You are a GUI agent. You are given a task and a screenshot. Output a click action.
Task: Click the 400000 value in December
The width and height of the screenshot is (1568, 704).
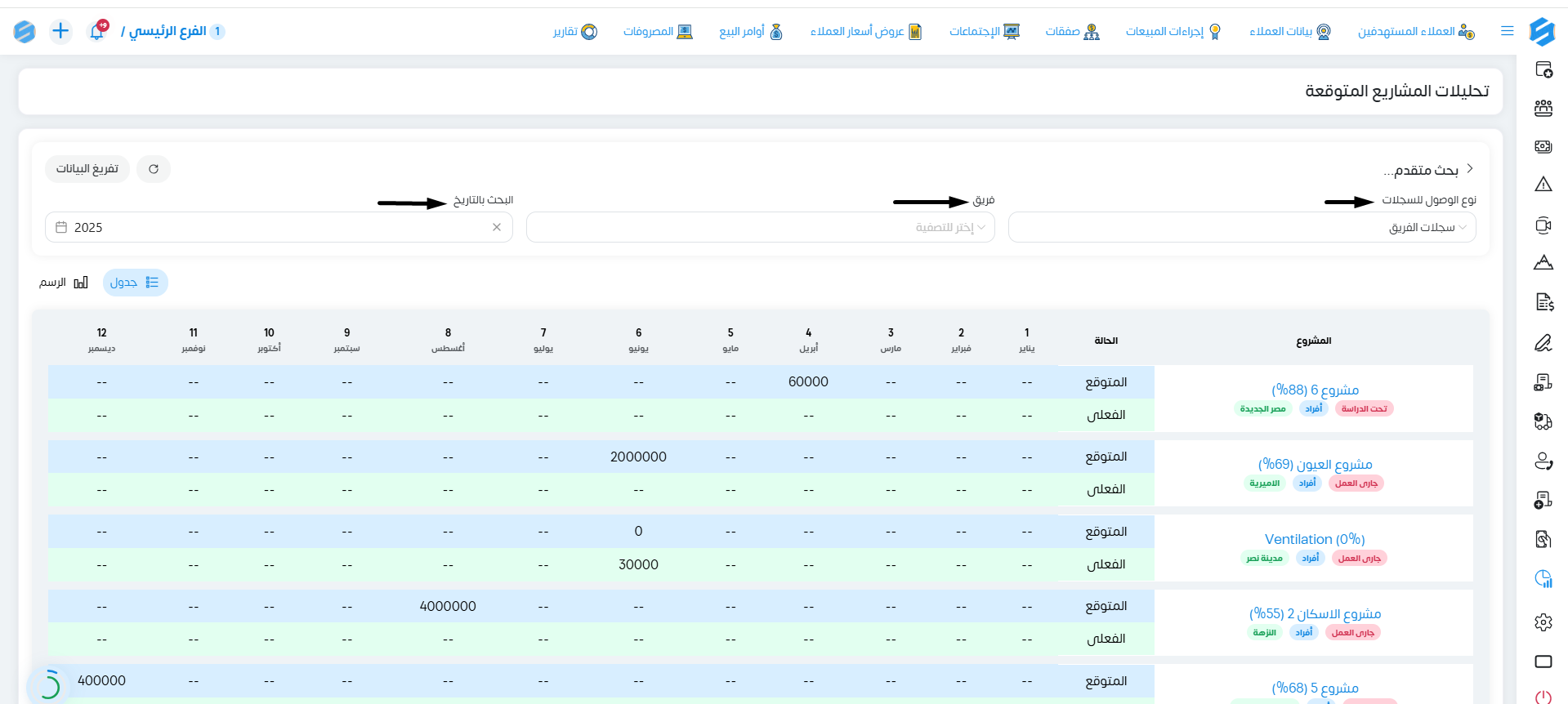101,680
